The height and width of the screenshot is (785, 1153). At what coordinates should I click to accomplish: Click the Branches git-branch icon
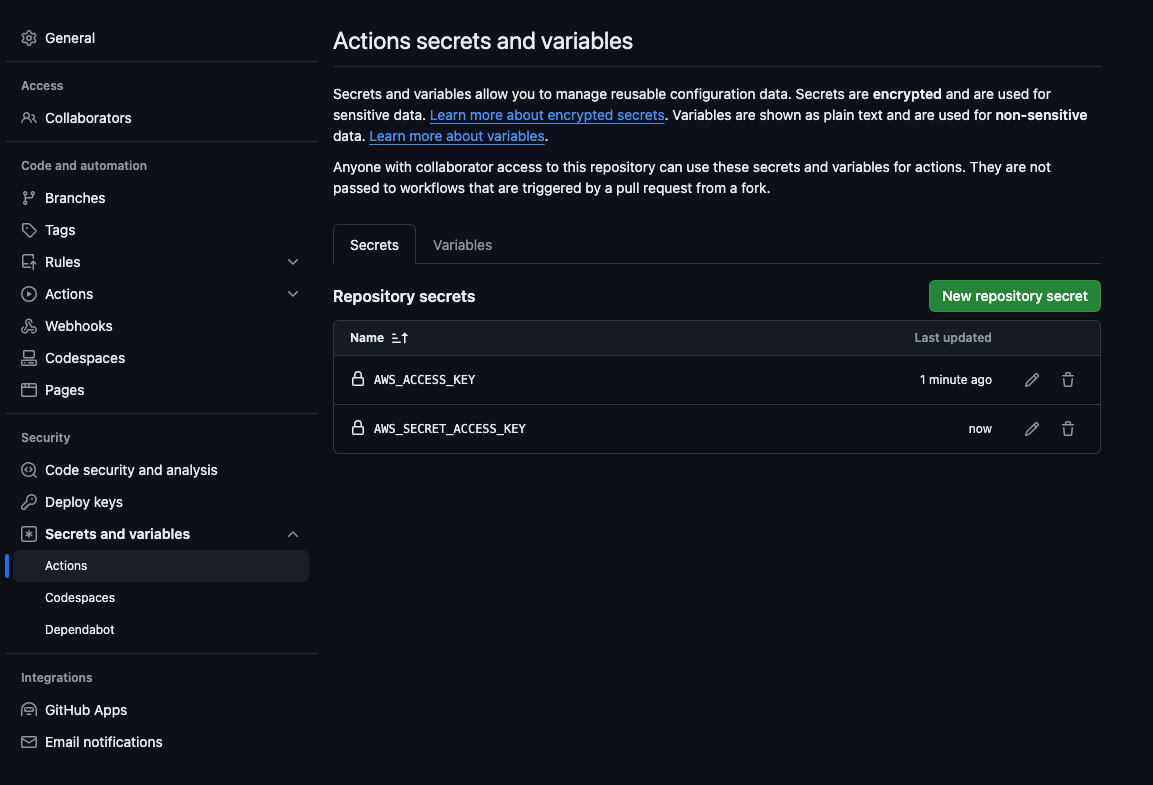coord(29,198)
